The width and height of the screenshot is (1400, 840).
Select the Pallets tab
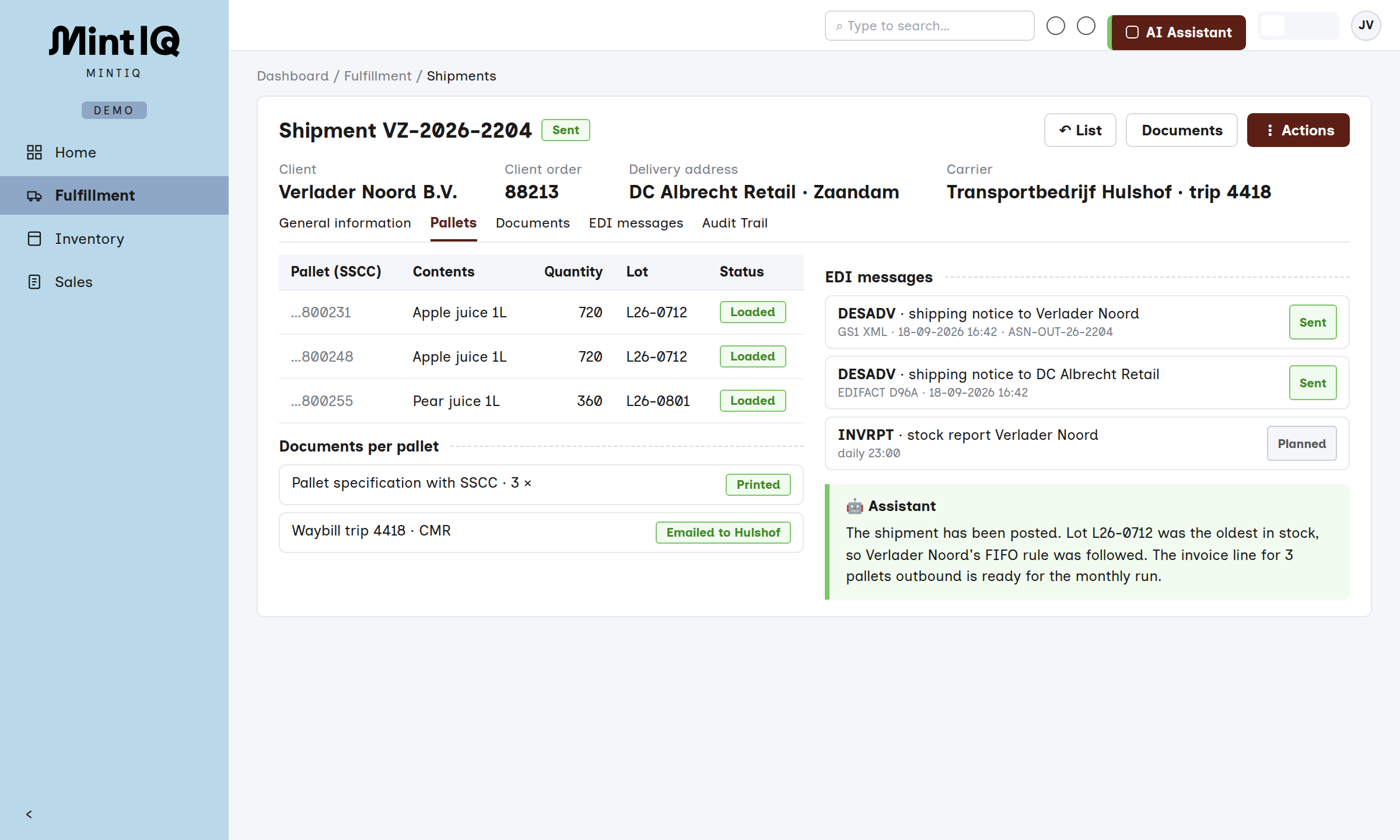453,223
